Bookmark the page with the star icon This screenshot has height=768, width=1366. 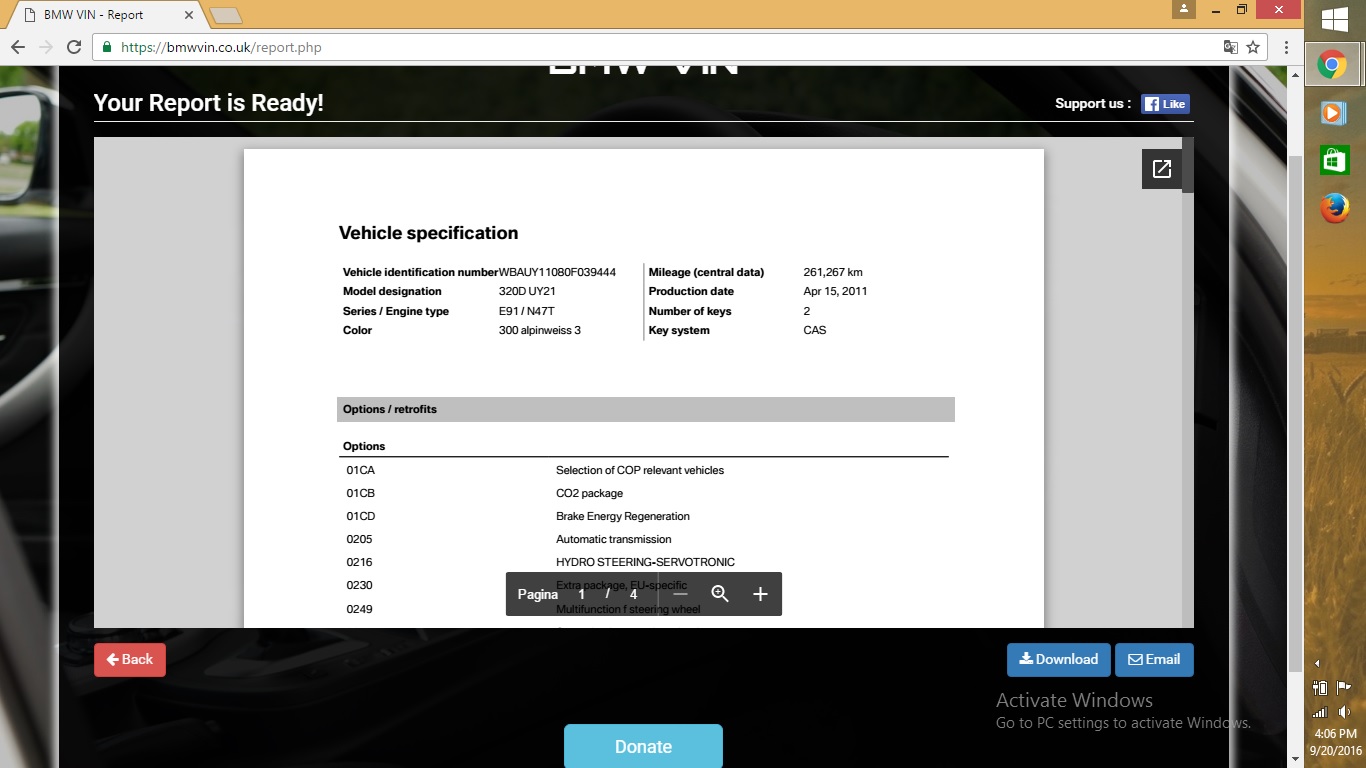point(1253,47)
